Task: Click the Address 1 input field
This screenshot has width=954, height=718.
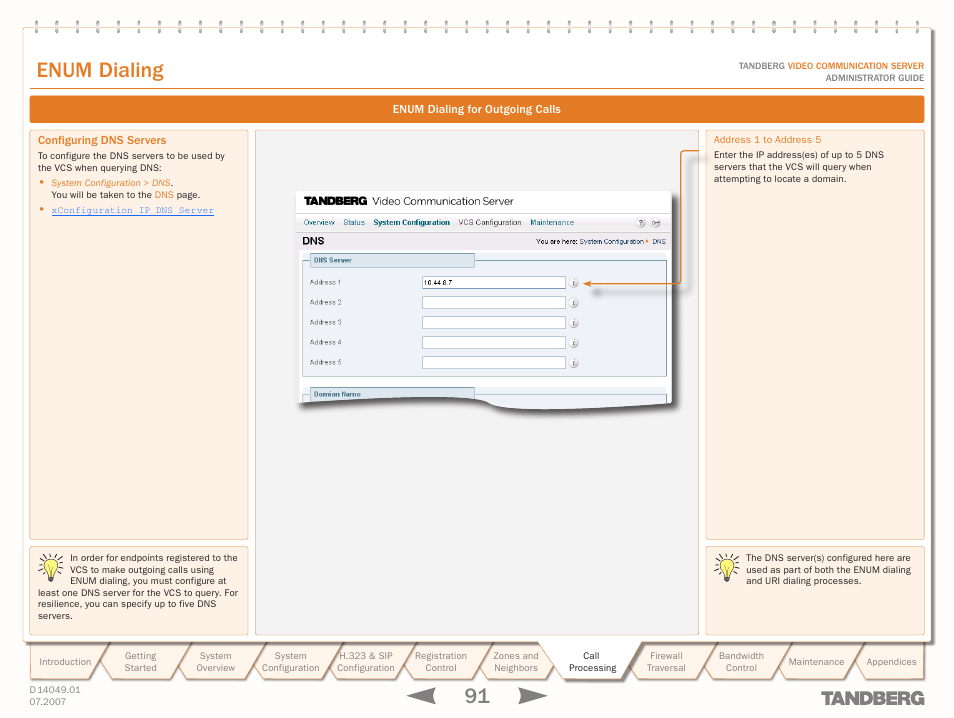Action: (493, 283)
